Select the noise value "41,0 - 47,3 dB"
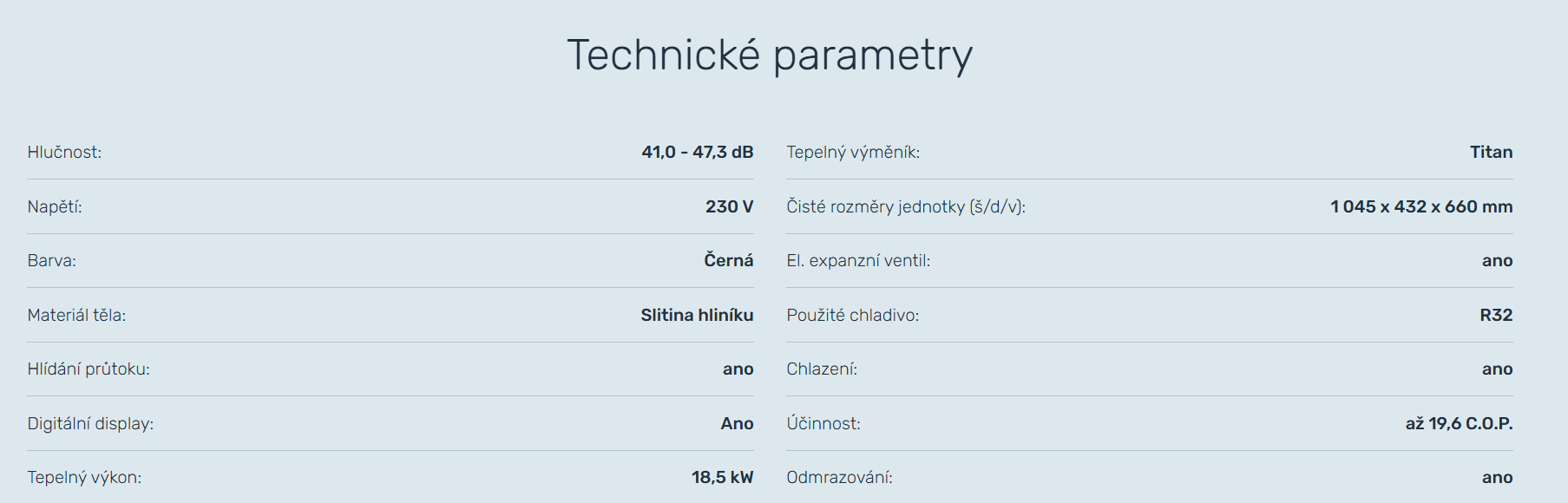 tap(697, 153)
